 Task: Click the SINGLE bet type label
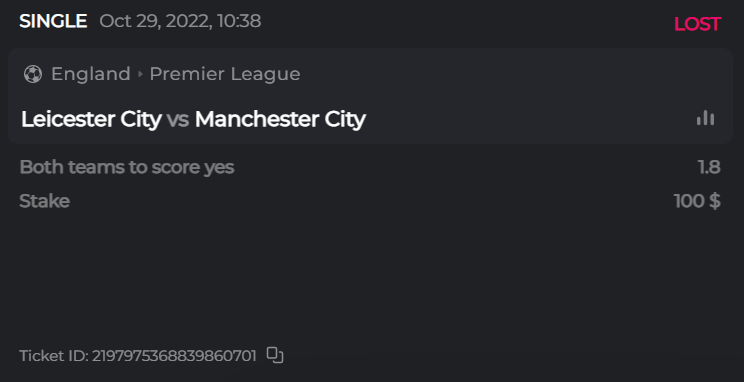[53, 21]
